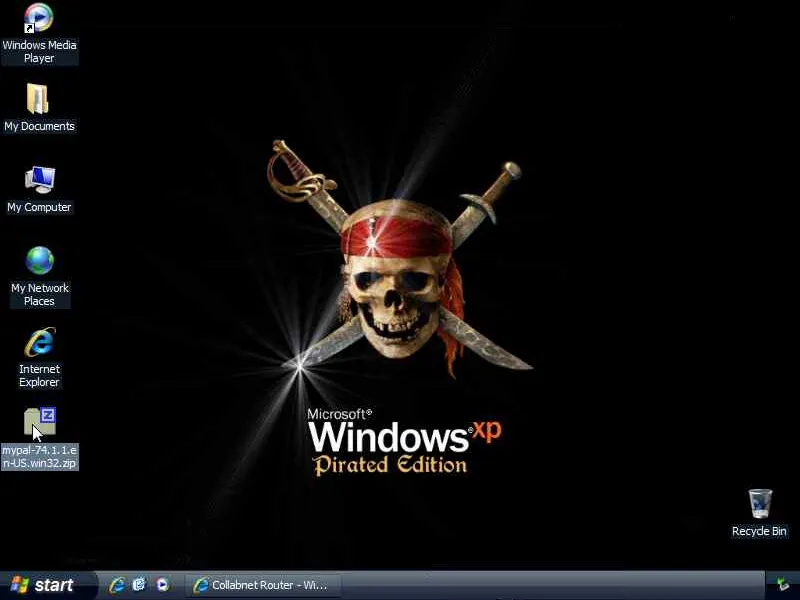800x600 pixels.
Task: Click the Show Desktop Quick Launch icon
Action: [139, 585]
